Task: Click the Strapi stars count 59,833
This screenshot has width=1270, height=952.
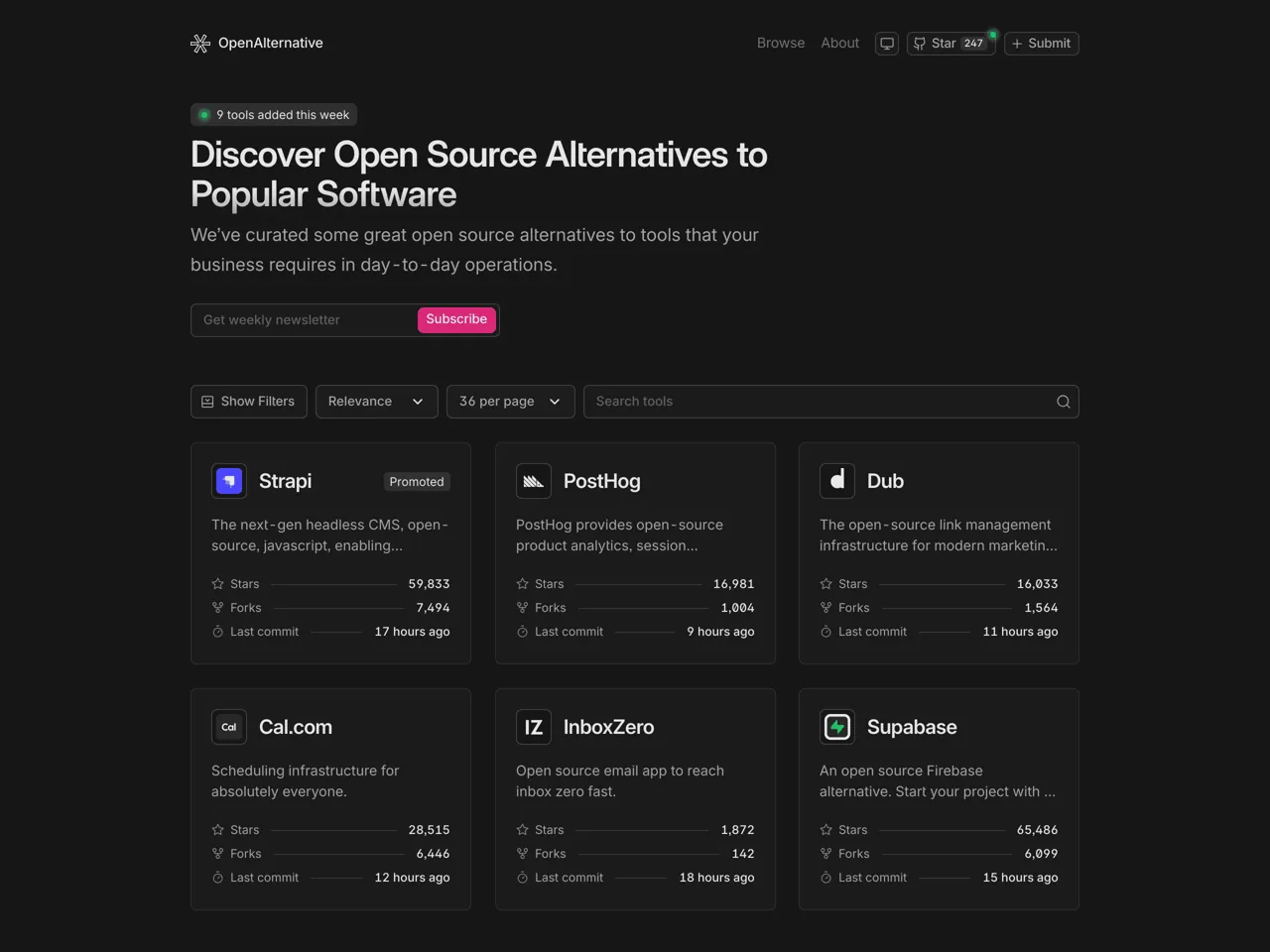Action: 429,584
